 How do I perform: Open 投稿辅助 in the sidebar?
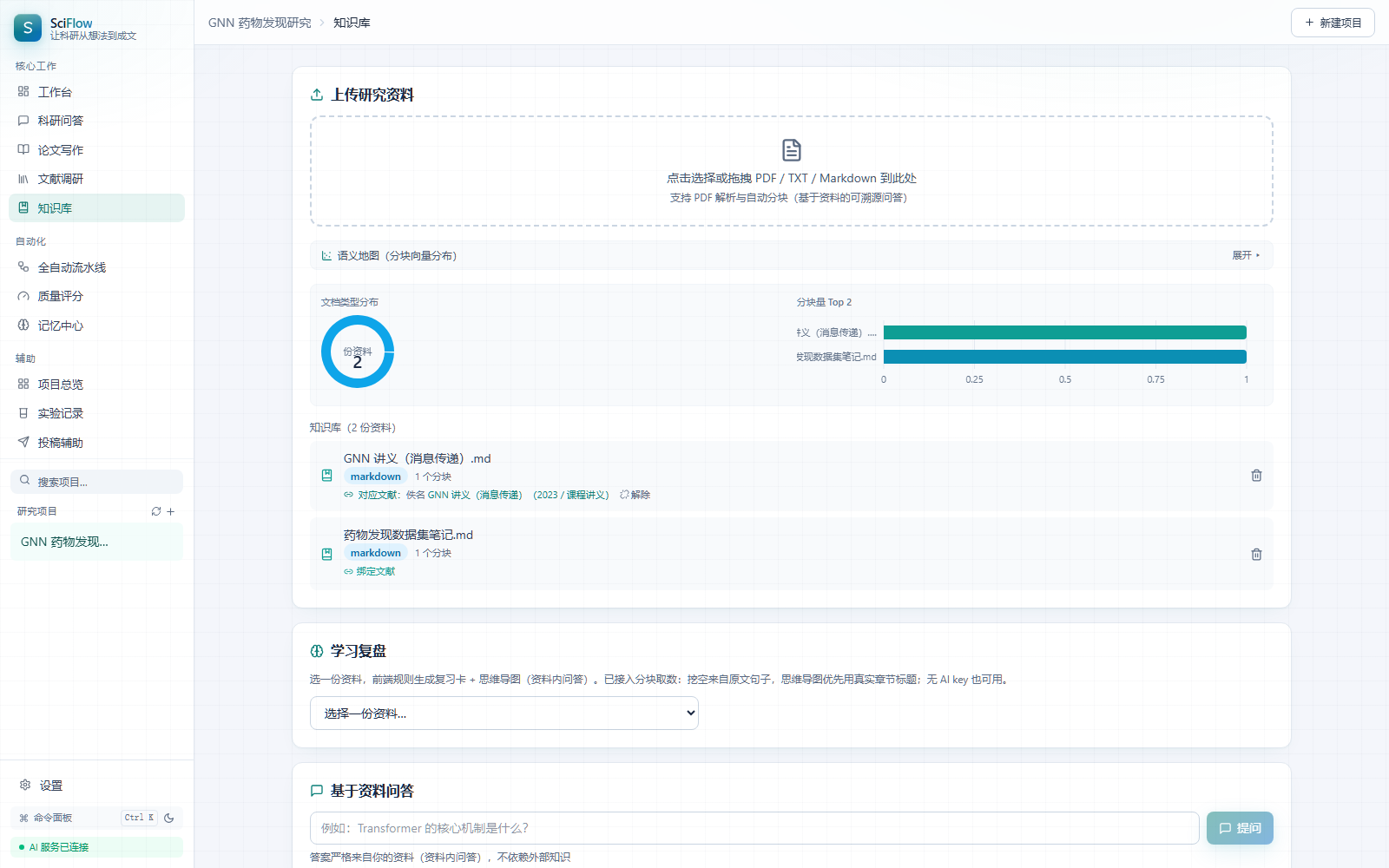tap(96, 443)
